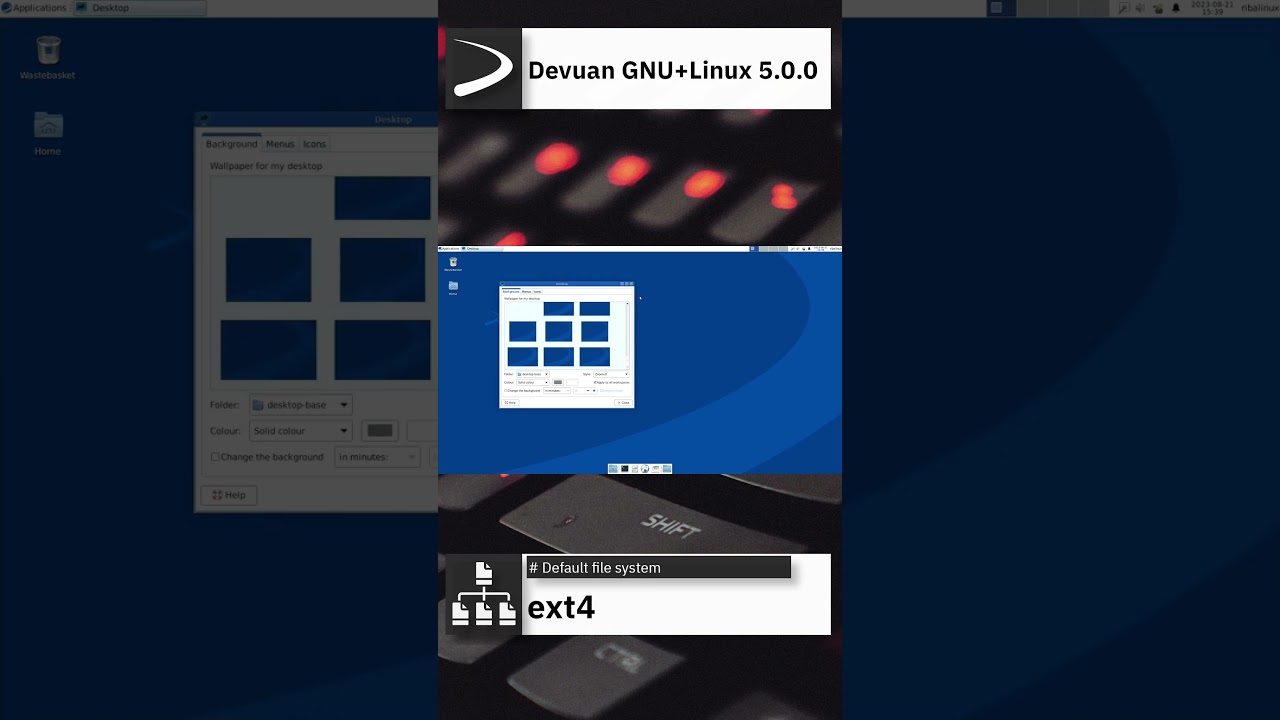Expand Folder dropdown in small center dialog

[533, 374]
